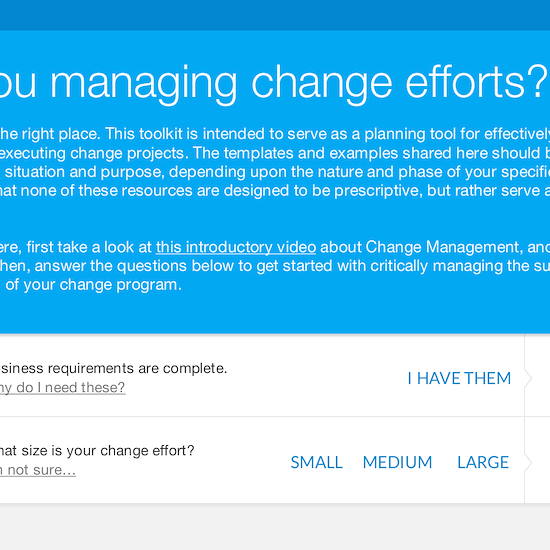Choose LARGE as the change effort size
Screen dimensions: 550x550
coord(483,462)
